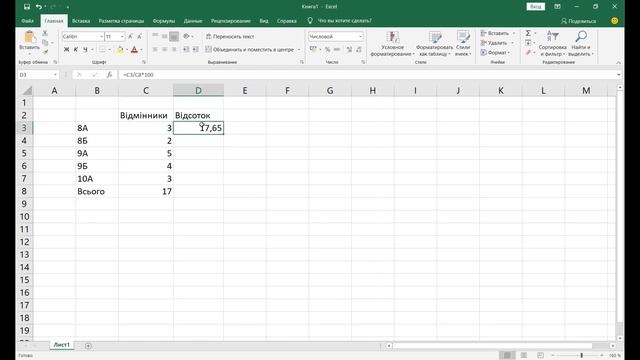This screenshot has height=360, width=640.
Task: Switch to Normal view in status bar
Action: 507,356
